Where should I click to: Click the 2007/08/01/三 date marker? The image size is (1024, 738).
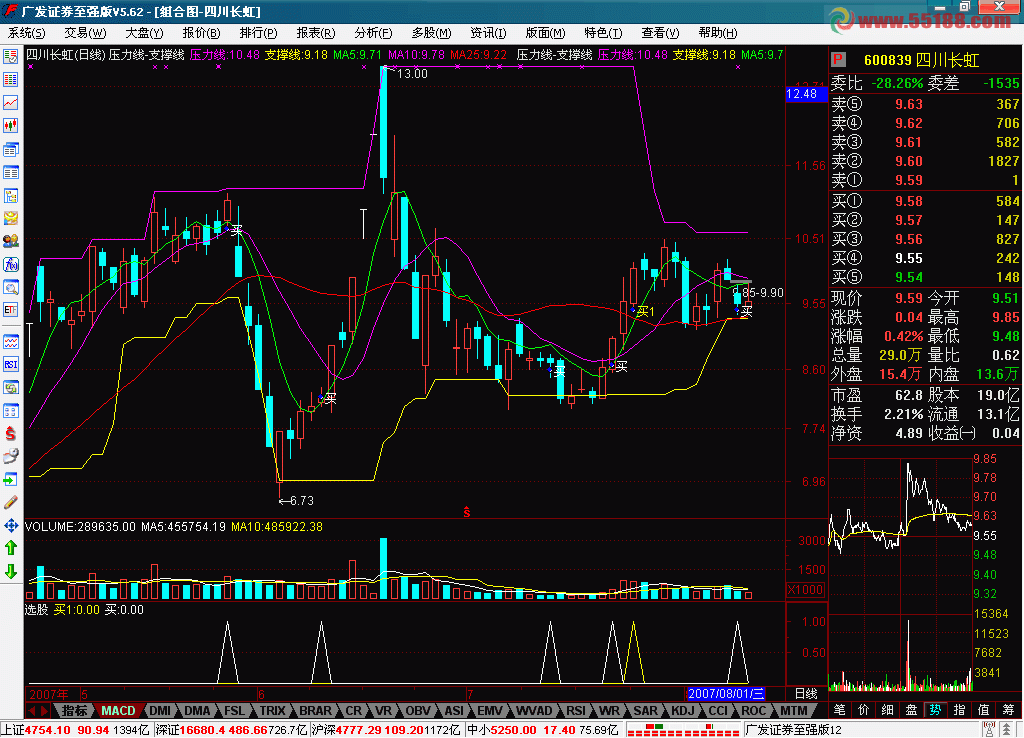(726, 694)
